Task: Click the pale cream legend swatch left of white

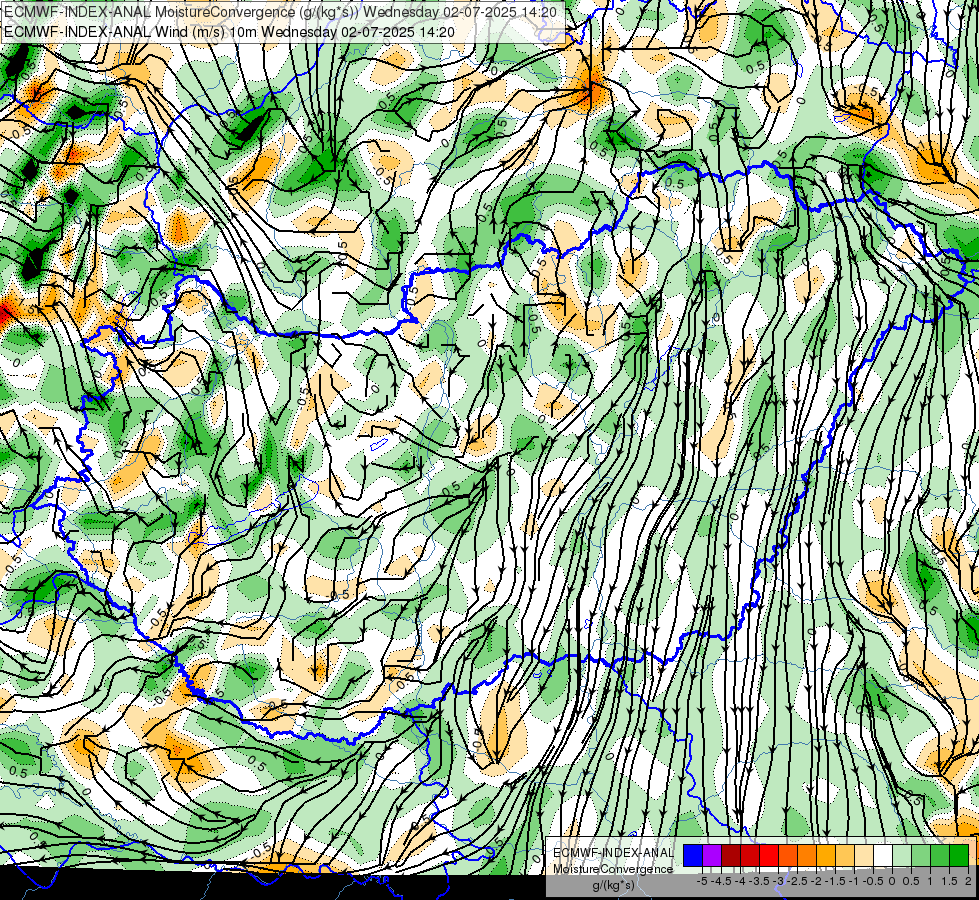Action: tap(864, 856)
